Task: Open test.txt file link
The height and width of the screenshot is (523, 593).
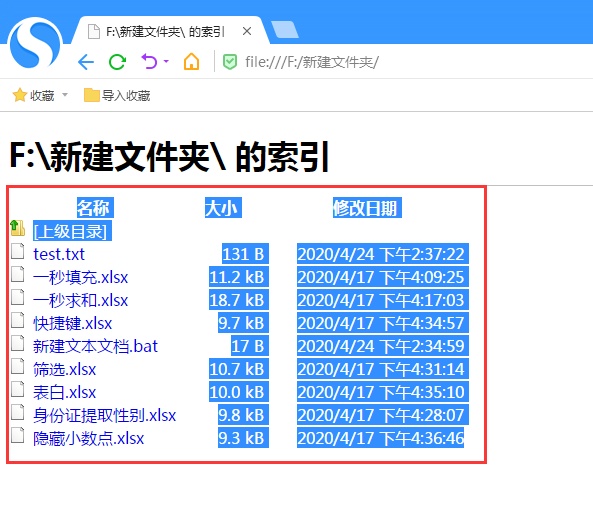Action: point(59,254)
